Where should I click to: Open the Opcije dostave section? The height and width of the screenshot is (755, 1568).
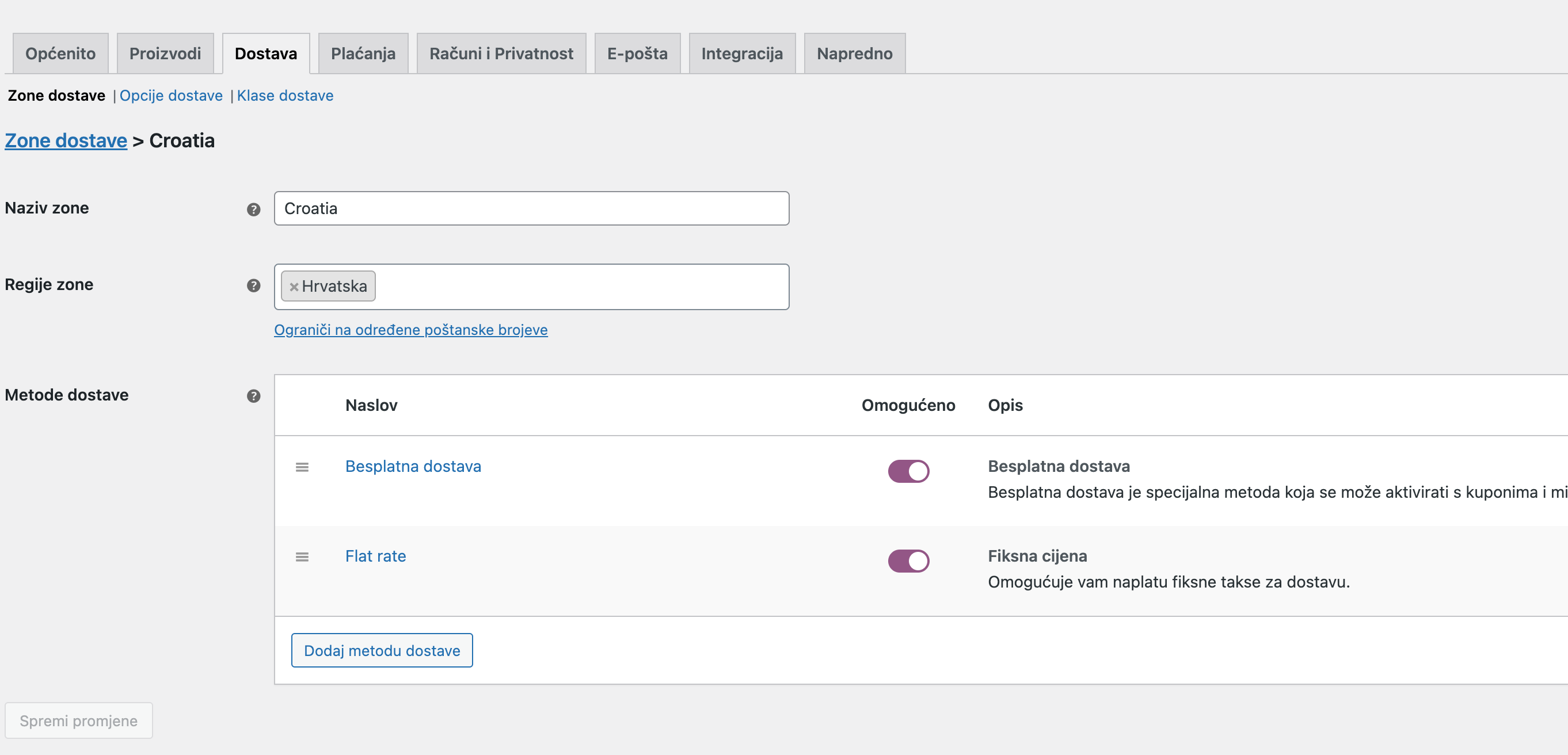point(171,96)
